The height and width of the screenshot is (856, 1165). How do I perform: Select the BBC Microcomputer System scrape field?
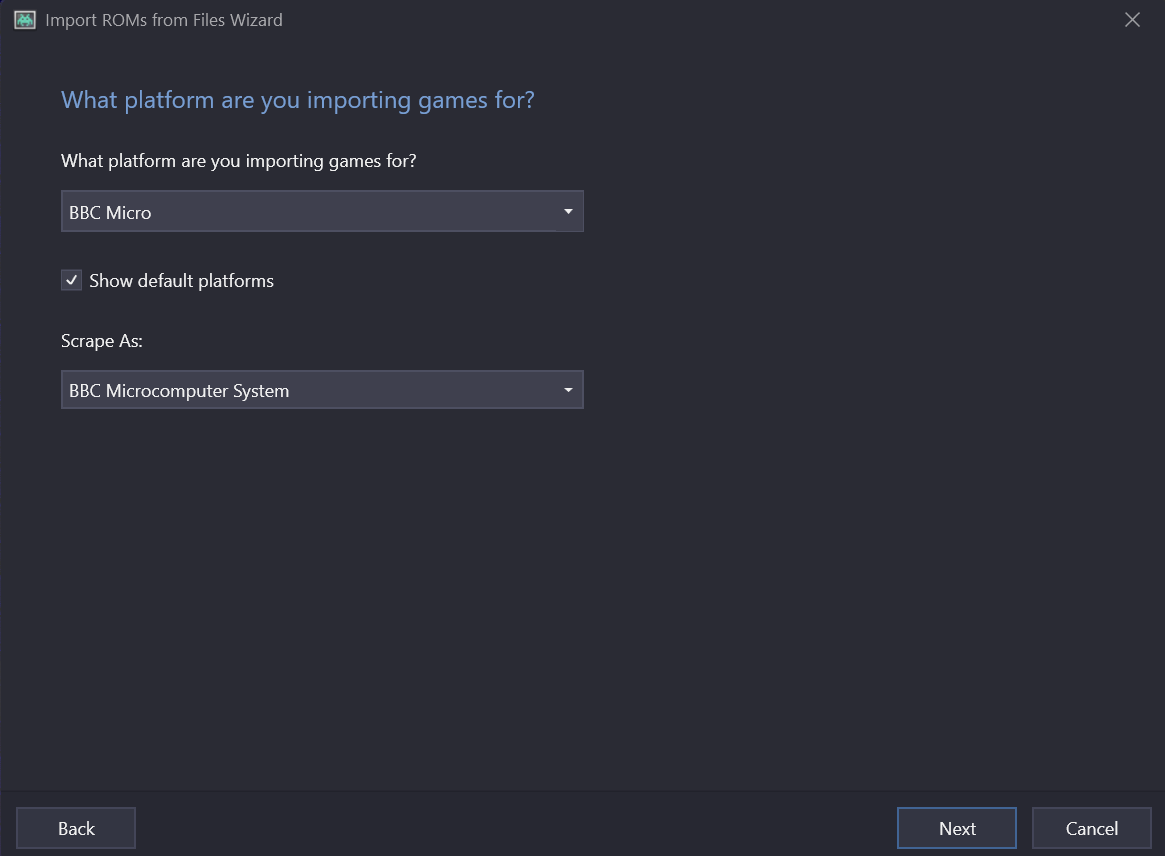(x=300, y=390)
